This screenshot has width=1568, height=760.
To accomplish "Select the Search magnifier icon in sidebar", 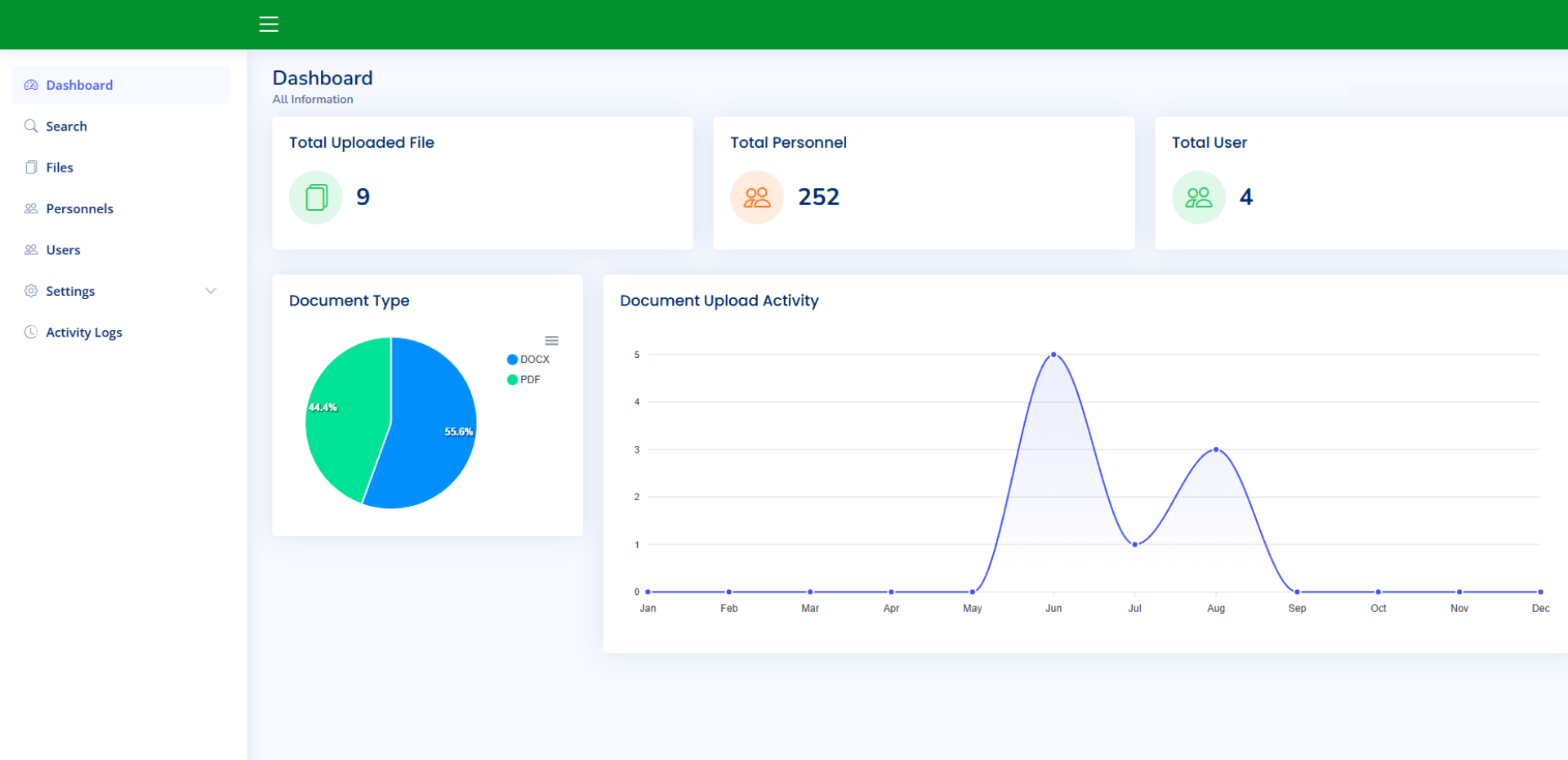I will 31,126.
